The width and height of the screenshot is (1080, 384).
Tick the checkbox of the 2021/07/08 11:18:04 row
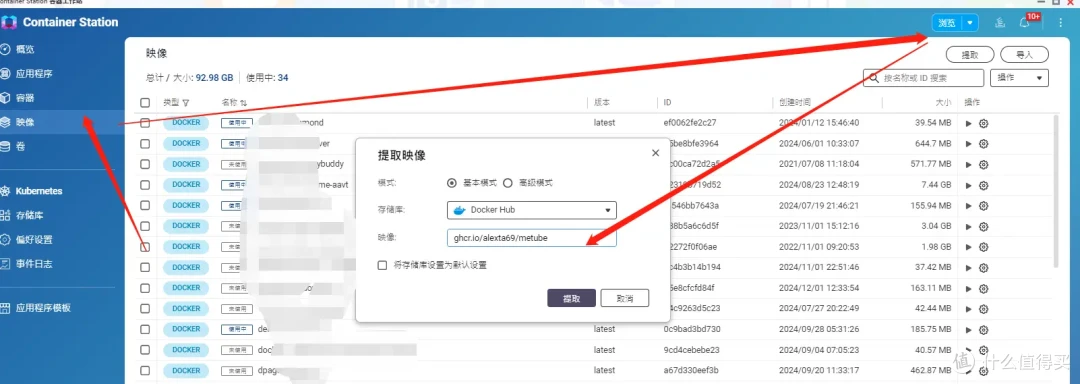click(145, 164)
